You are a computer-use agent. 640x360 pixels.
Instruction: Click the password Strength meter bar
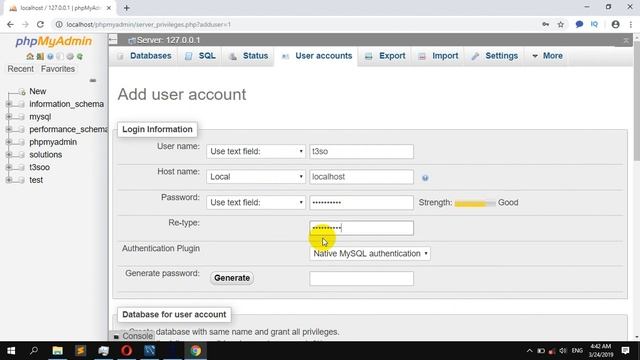pyautogui.click(x=475, y=203)
